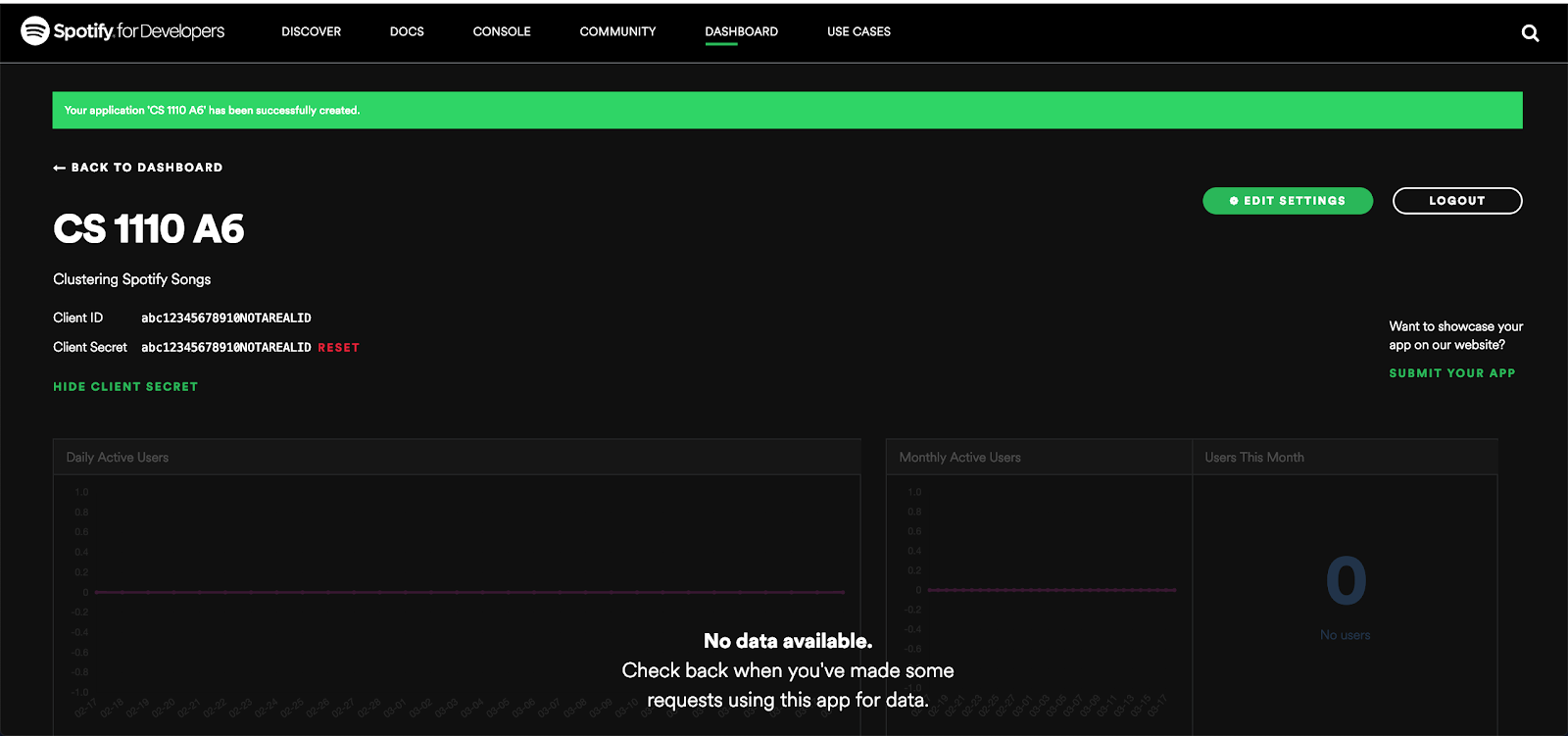Click the back arrow before Back to Dashboard

pyautogui.click(x=60, y=168)
